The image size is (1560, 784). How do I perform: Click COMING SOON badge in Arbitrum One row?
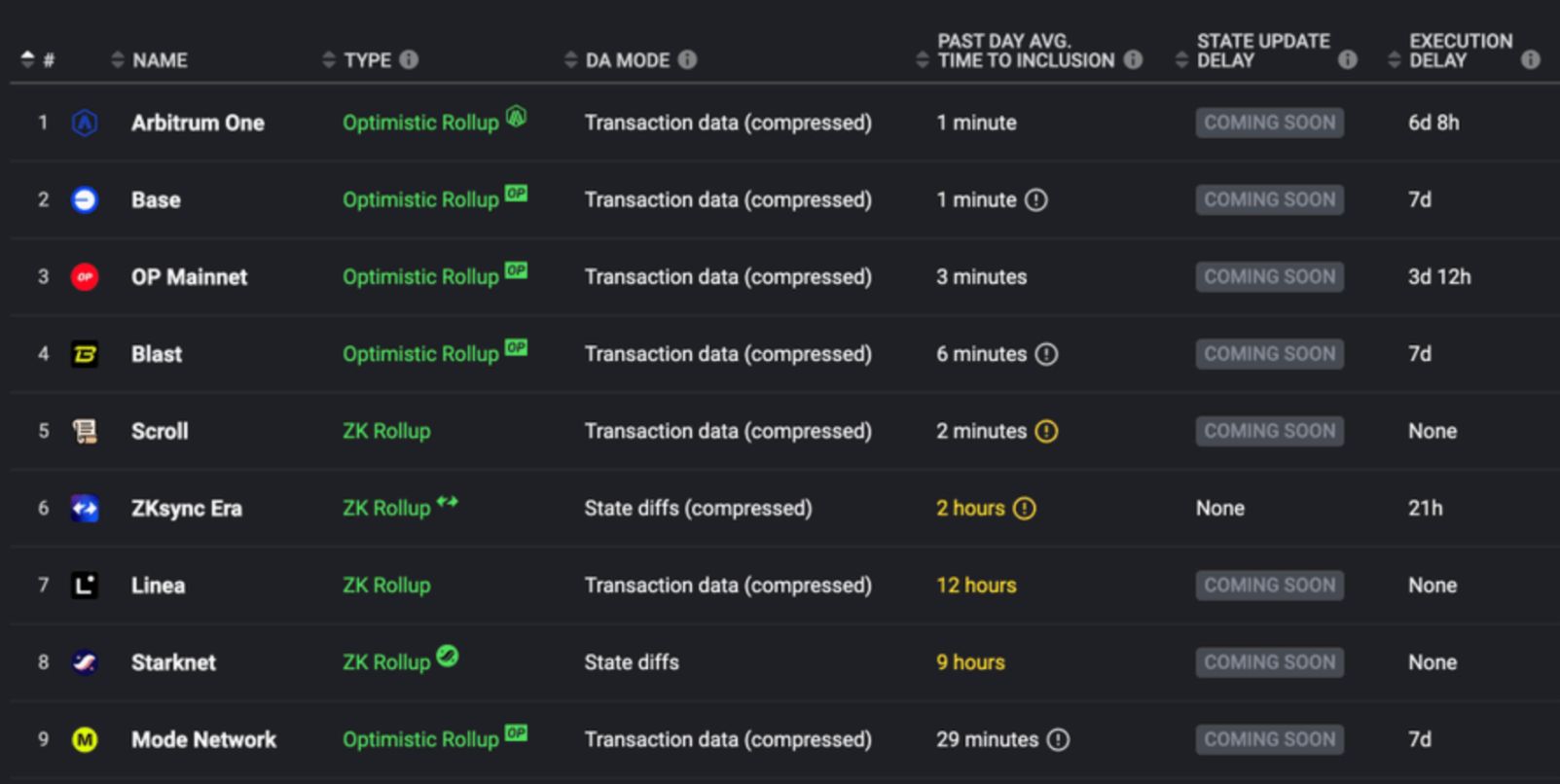click(x=1269, y=123)
